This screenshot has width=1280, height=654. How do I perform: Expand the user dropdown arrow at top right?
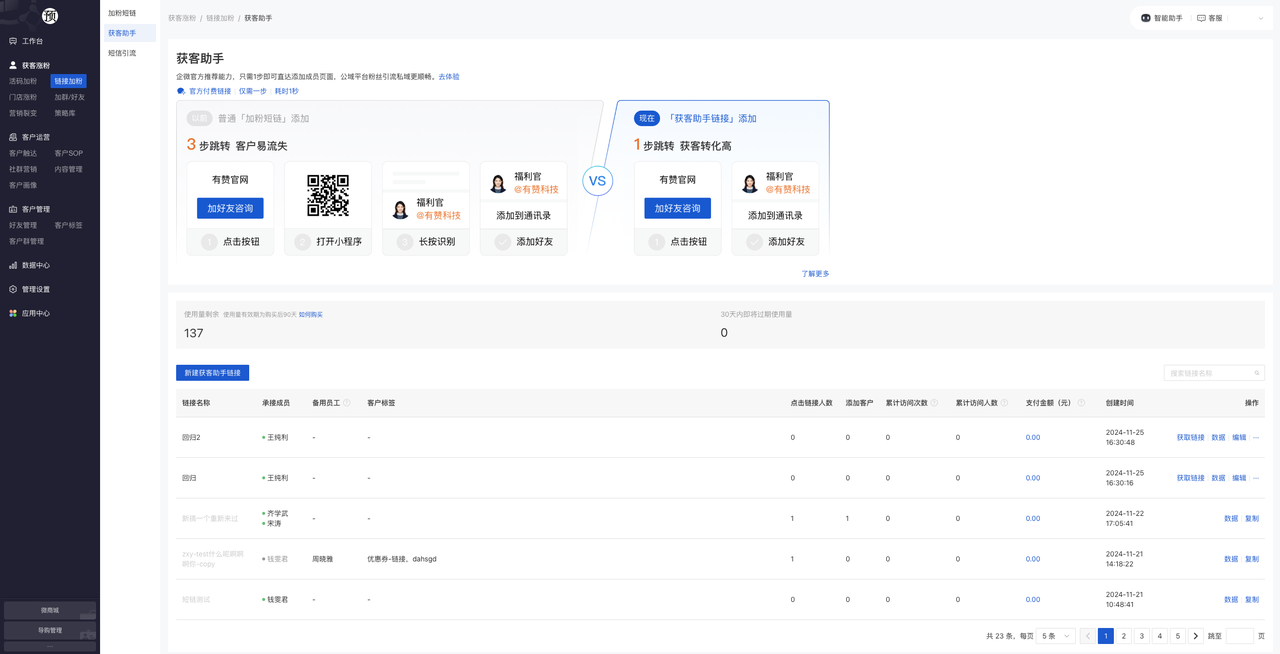[x=1261, y=18]
